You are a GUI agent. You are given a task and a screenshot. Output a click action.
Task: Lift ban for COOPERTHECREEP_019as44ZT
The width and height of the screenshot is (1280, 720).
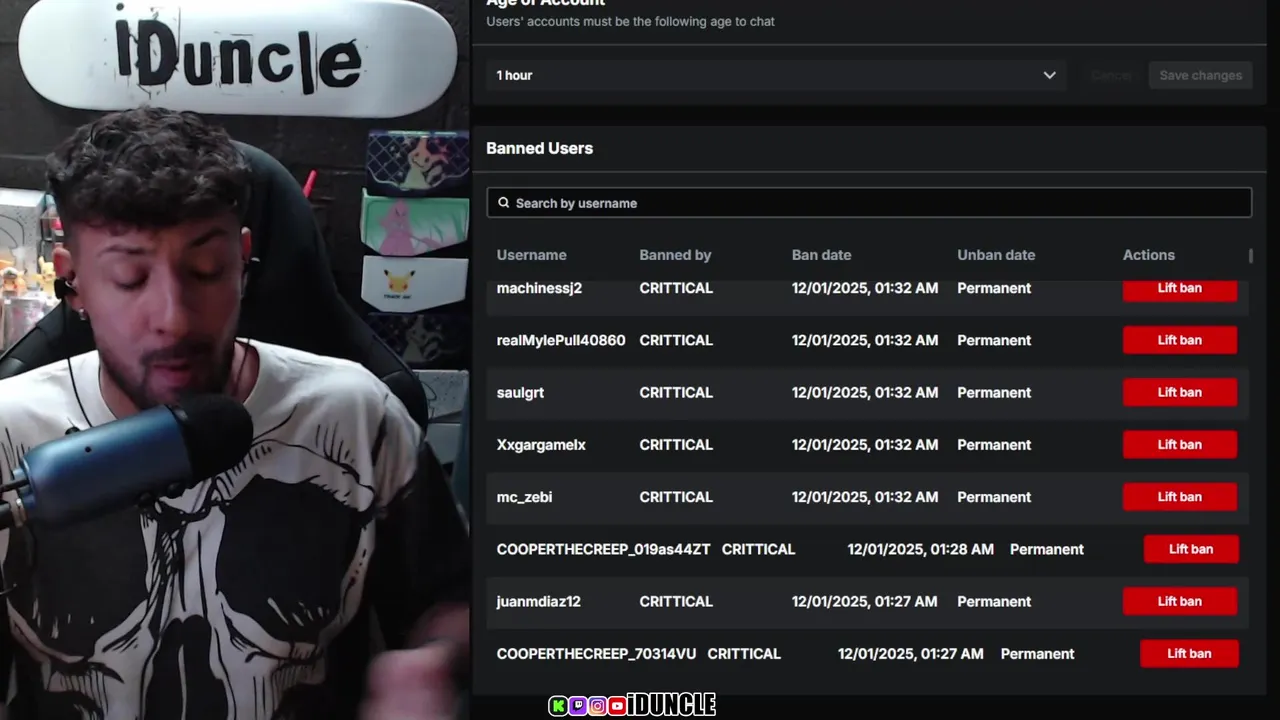pyautogui.click(x=1191, y=549)
